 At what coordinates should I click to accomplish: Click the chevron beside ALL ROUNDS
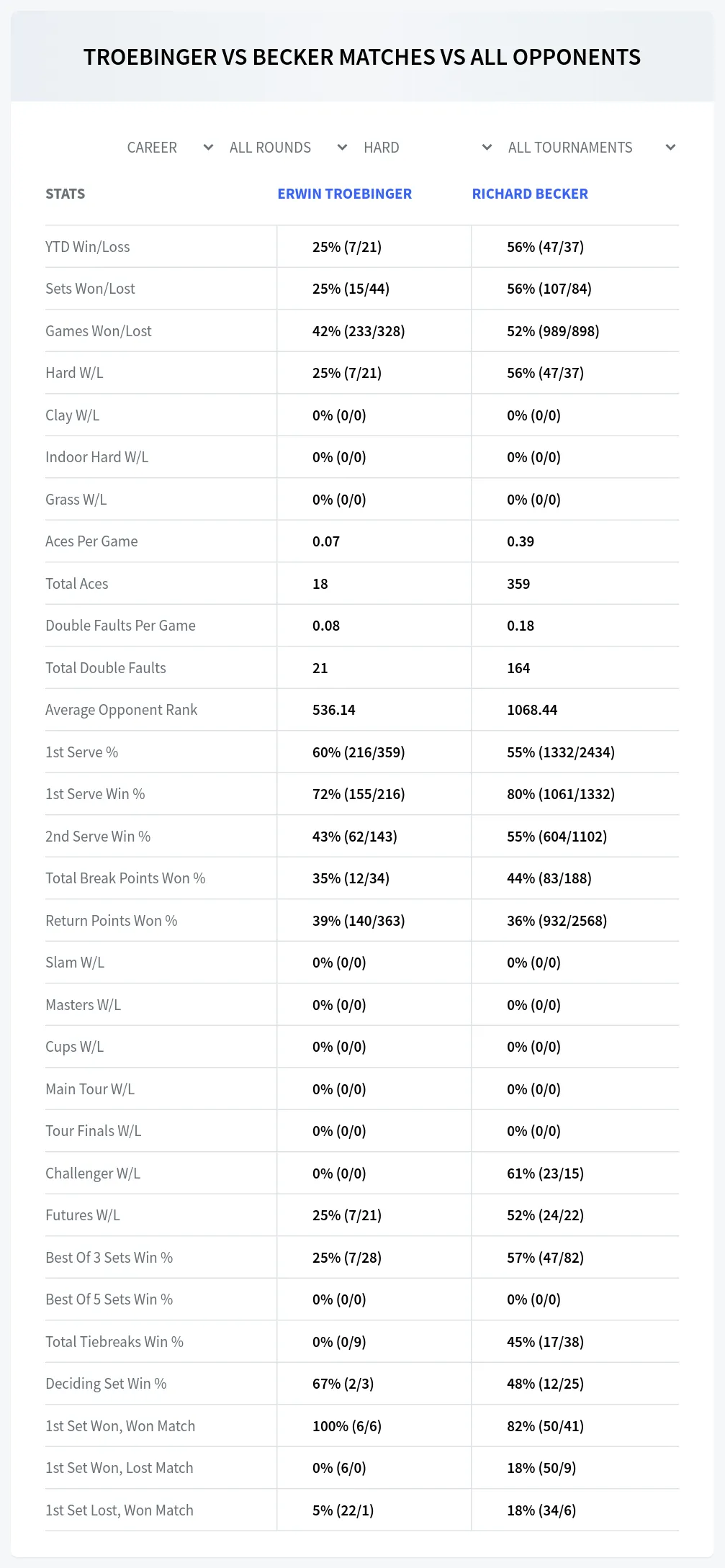342,148
